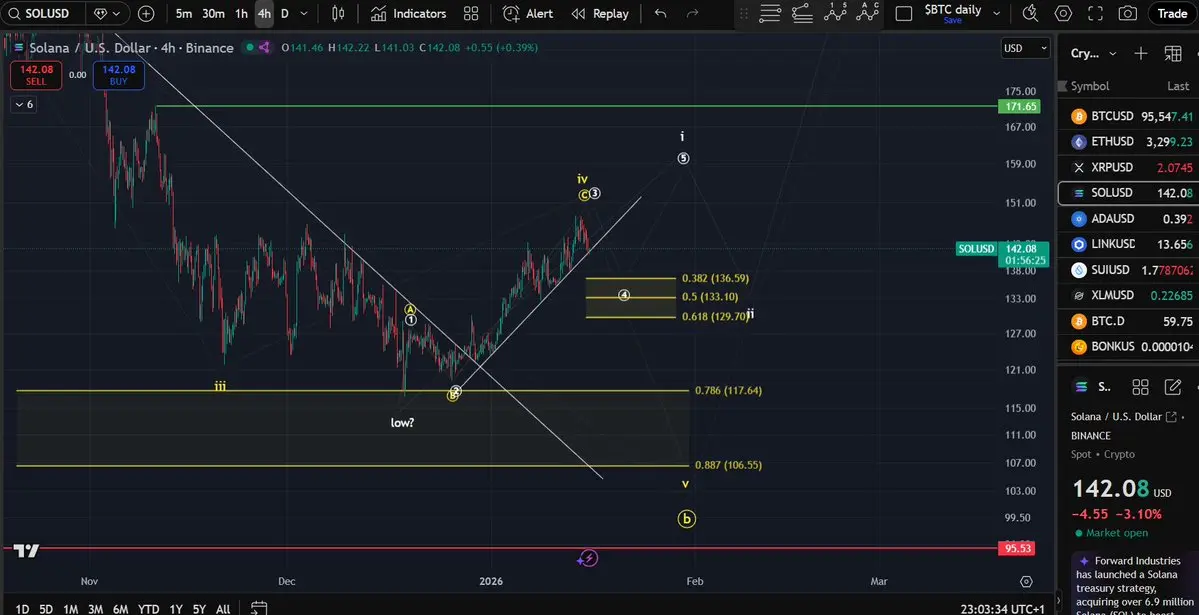Expand the collapsed indicators legend showing 6
The height and width of the screenshot is (615, 1199).
(23, 104)
